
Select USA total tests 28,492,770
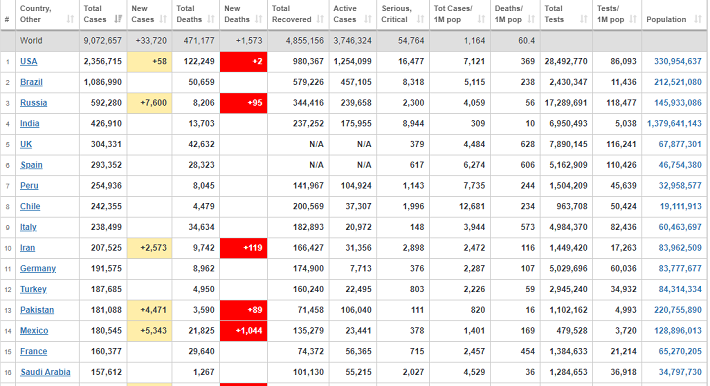[x=566, y=62]
